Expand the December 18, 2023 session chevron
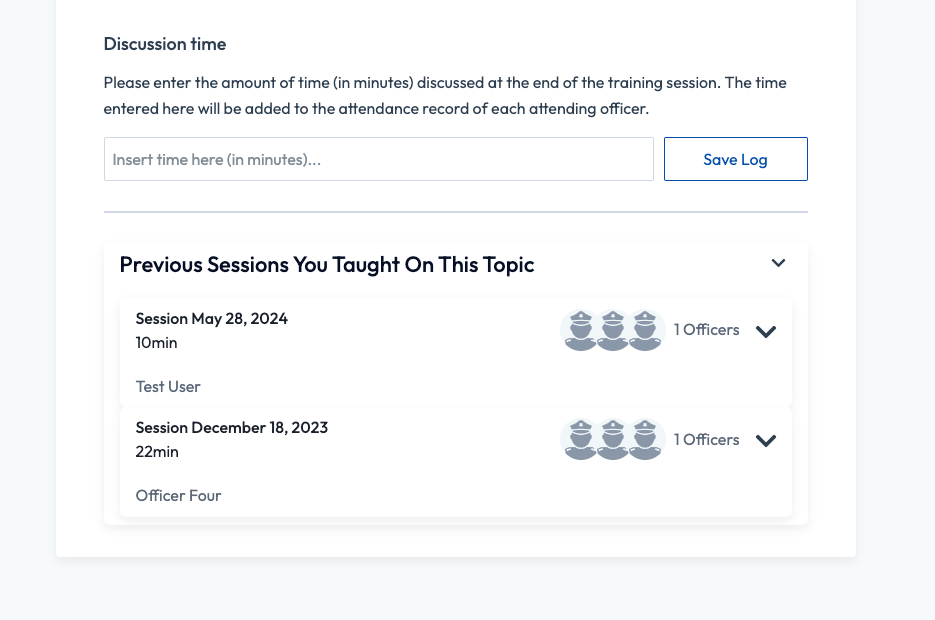935x620 pixels. [766, 440]
